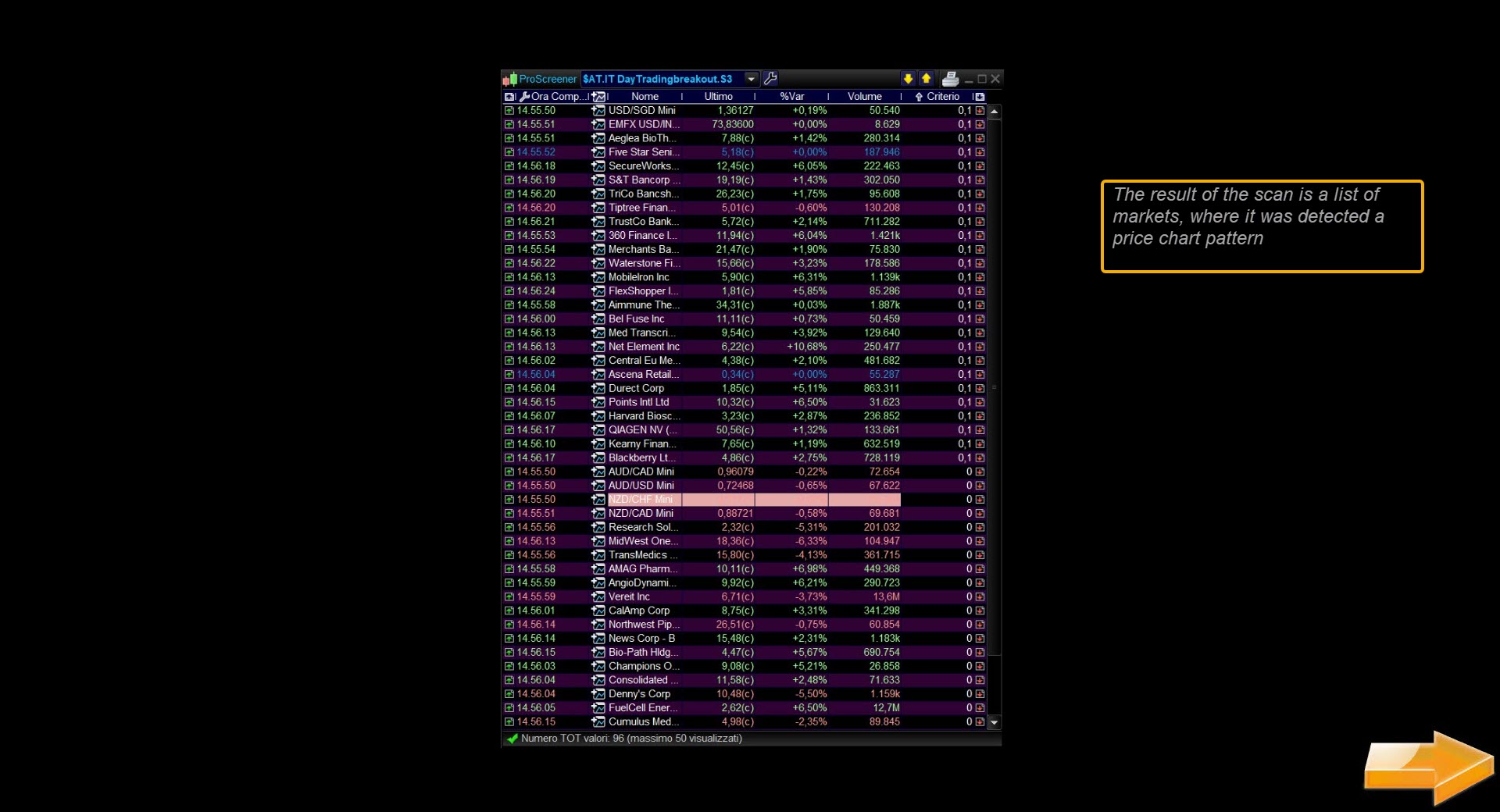1500x812 pixels.
Task: Select the FlexShopper name
Action: coord(642,291)
